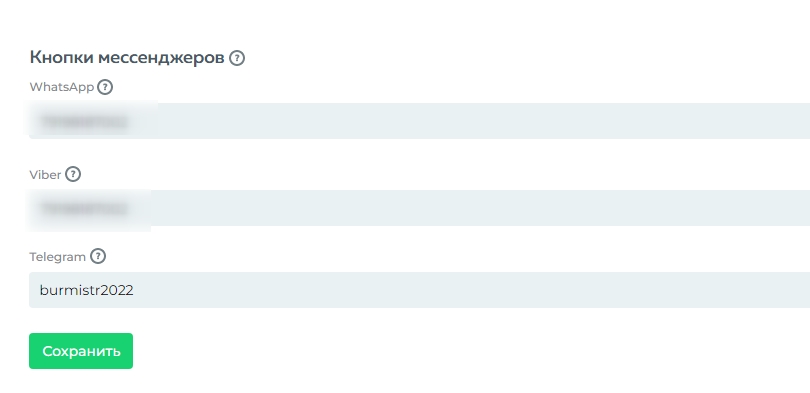Place the cursor right after burmistr2022
The image size is (810, 393).
click(134, 290)
